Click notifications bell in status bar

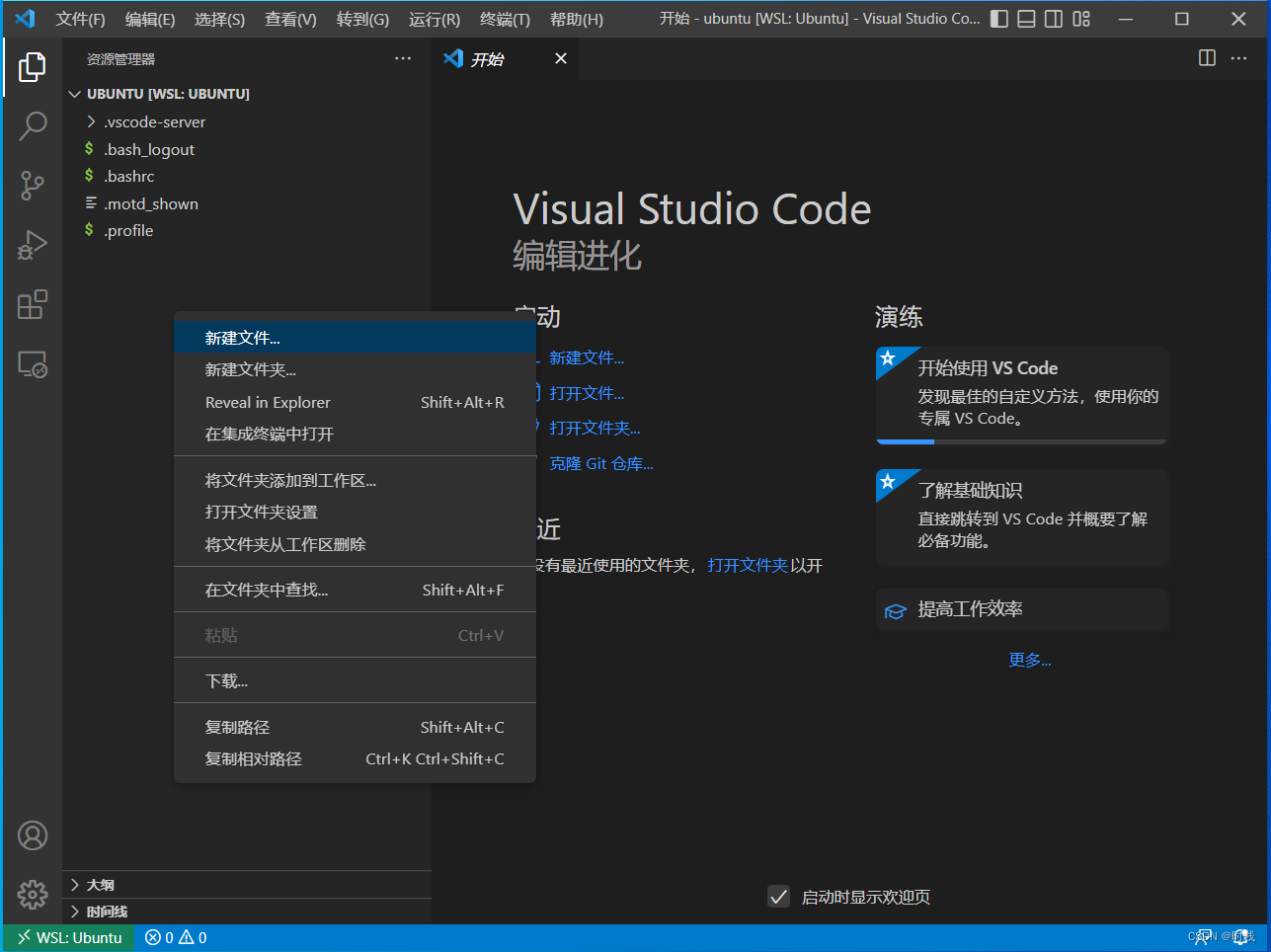coord(1241,938)
